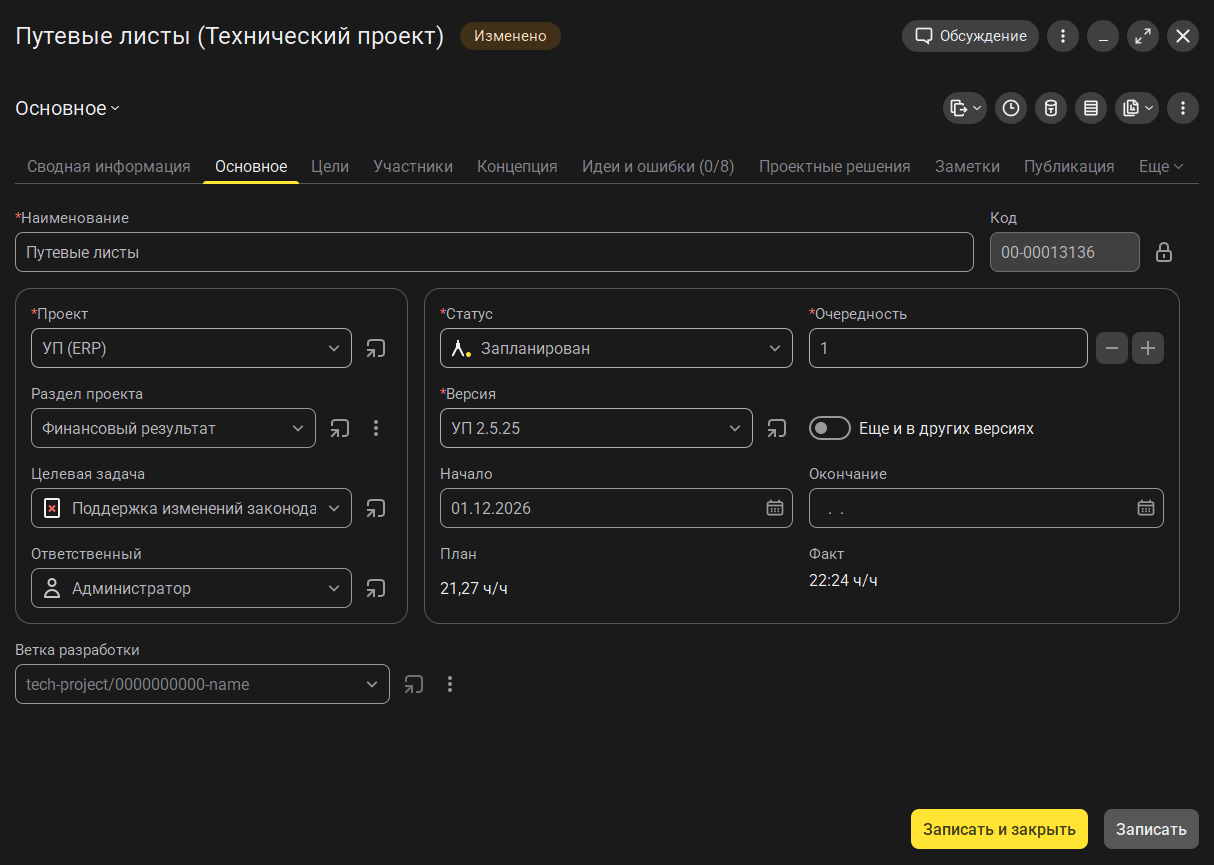Expand the Статус dropdown
The image size is (1214, 865).
coord(774,348)
